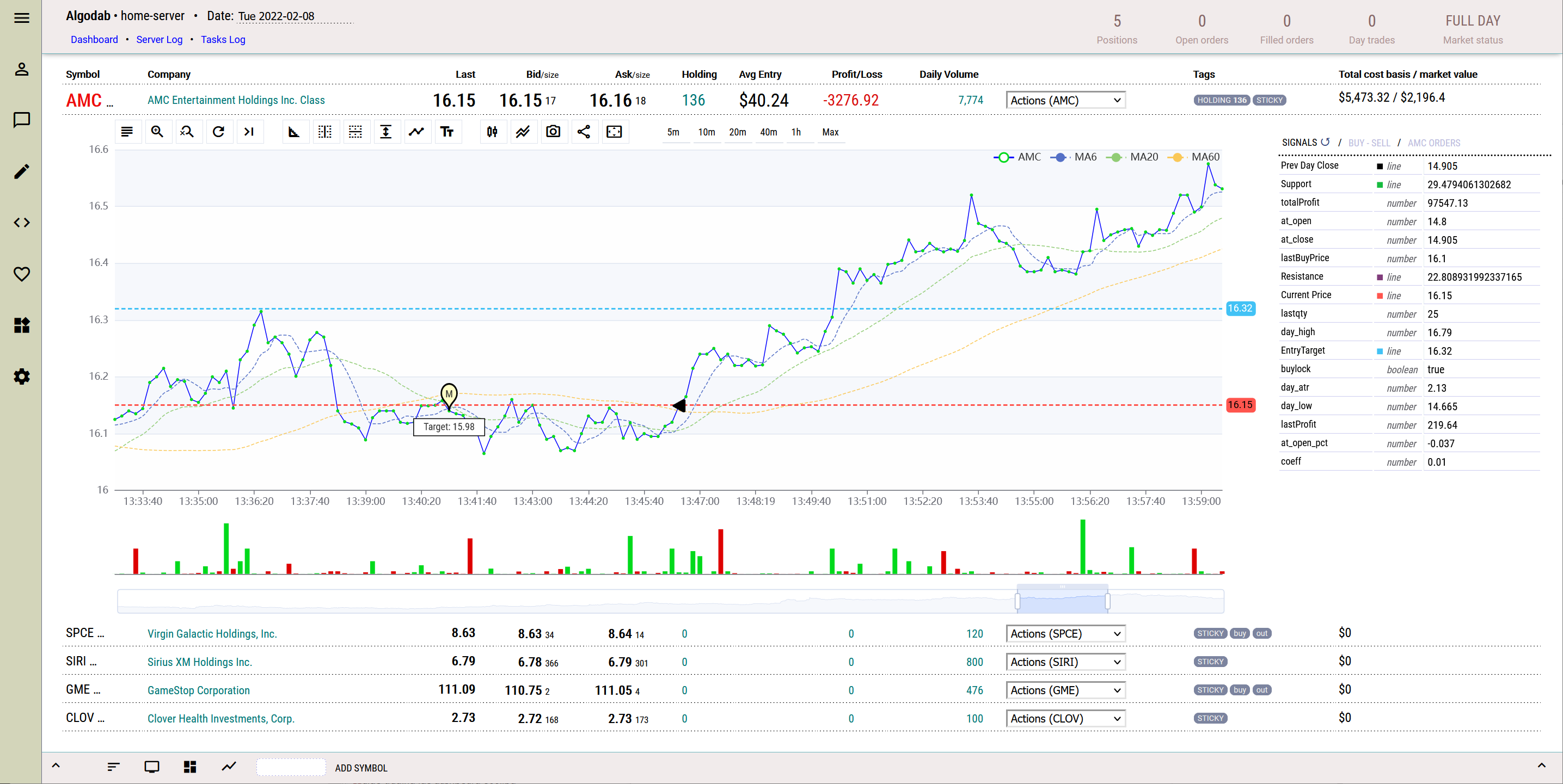Click the right handle of the chart range navigator
The image size is (1563, 784).
coord(1107,601)
